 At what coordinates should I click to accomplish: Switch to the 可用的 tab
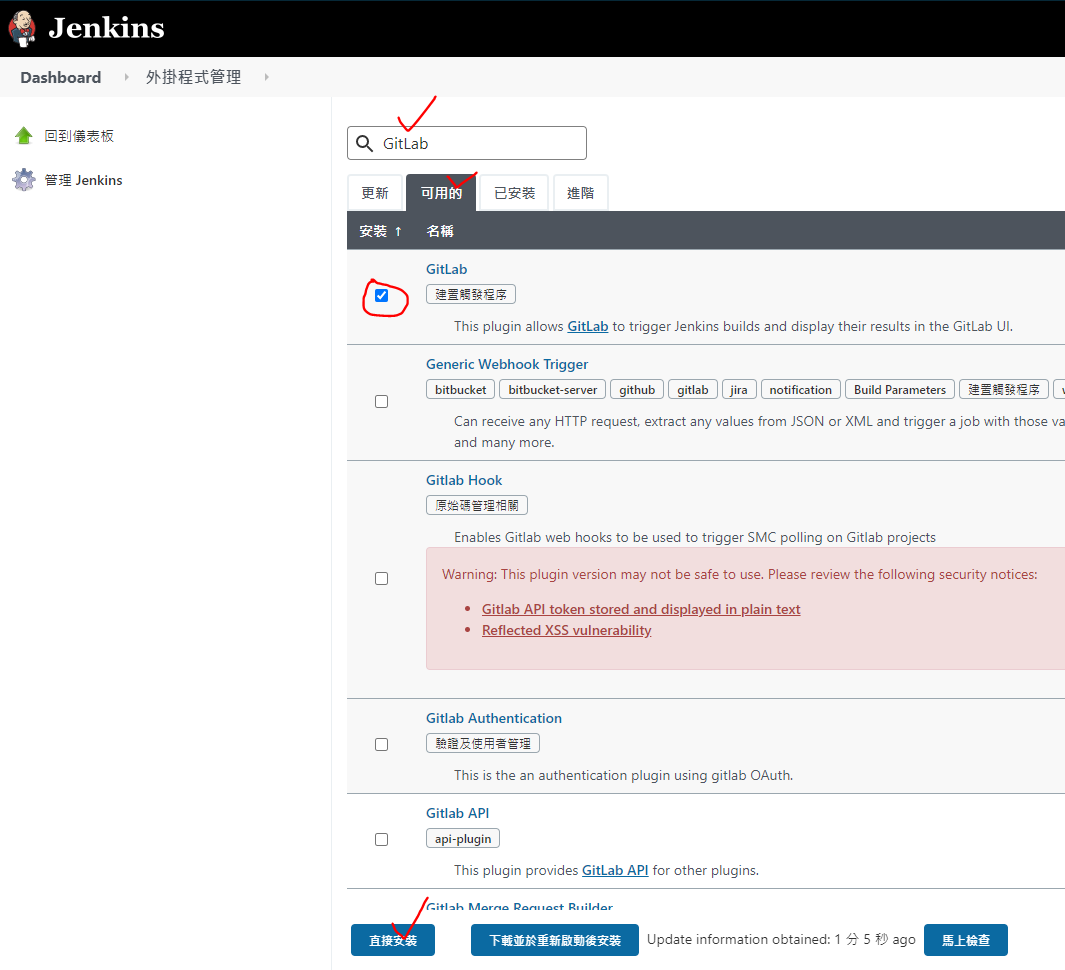click(441, 193)
